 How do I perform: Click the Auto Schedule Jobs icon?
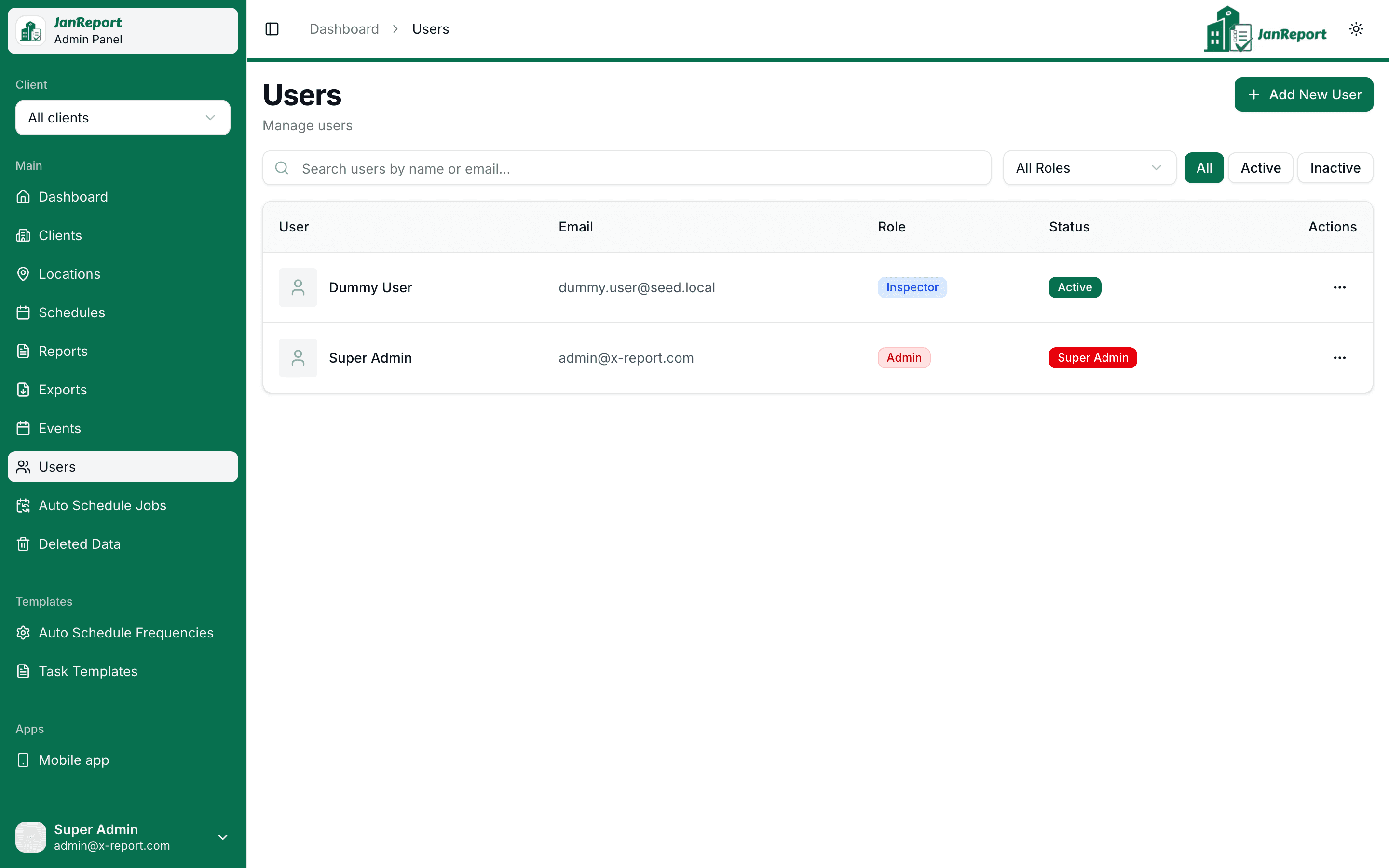[23, 505]
